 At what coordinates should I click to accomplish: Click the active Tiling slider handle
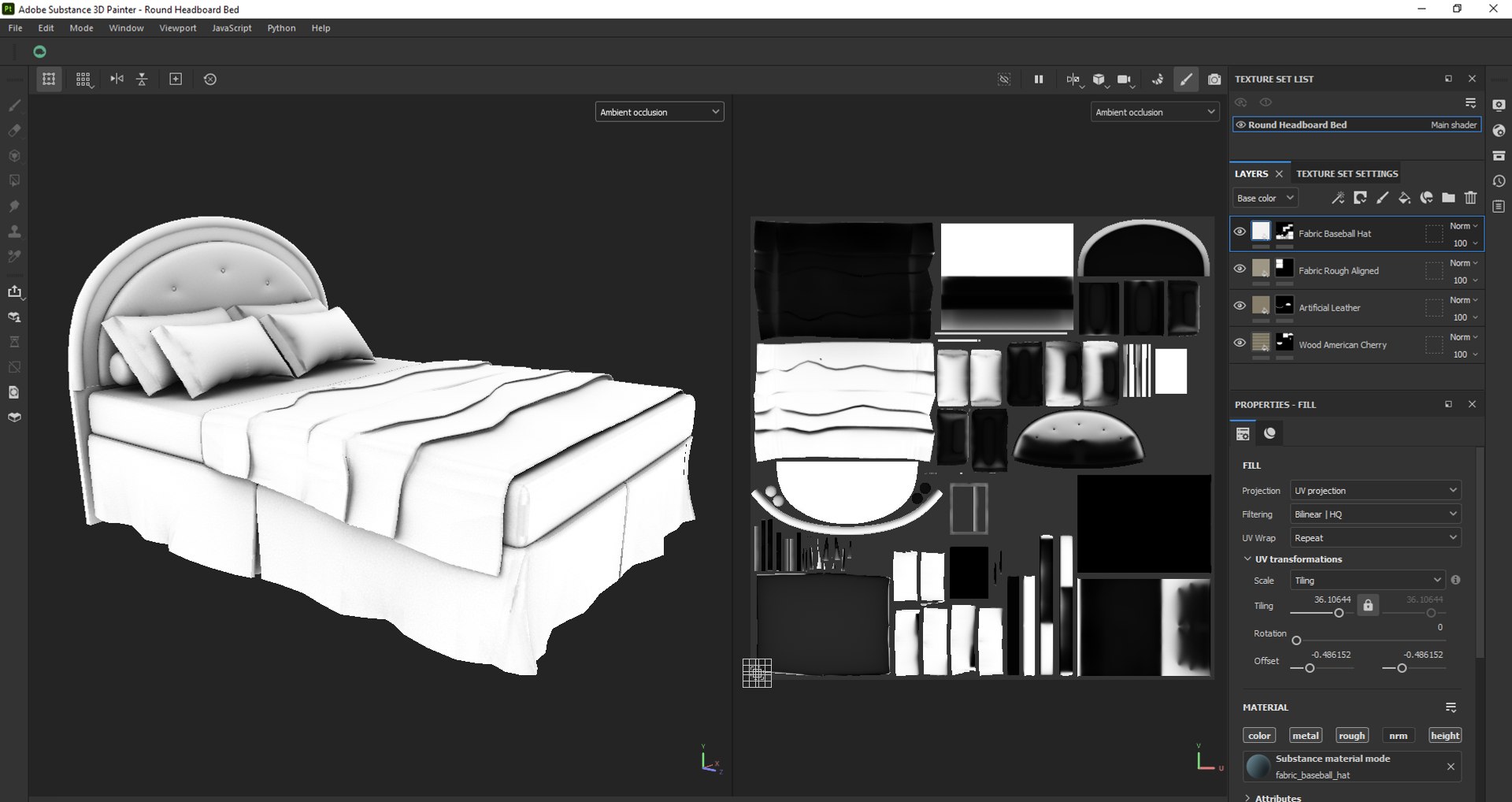[1339, 613]
